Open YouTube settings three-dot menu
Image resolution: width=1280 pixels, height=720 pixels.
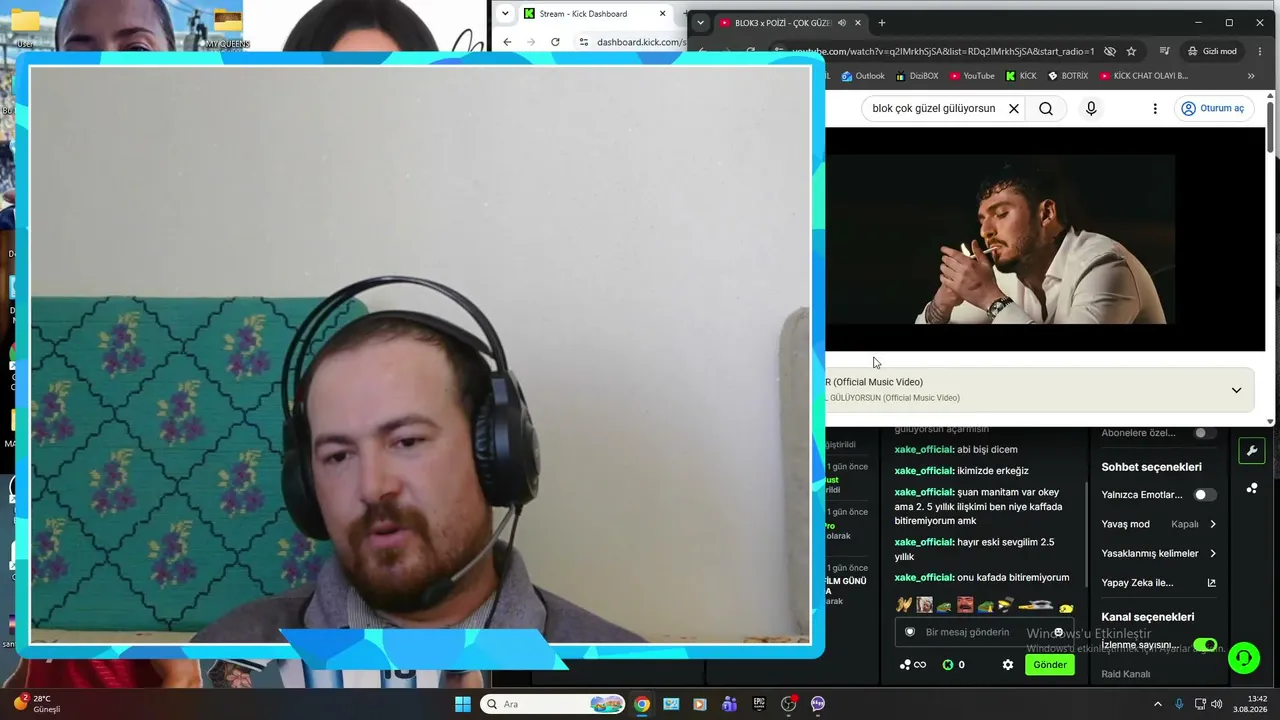click(1155, 109)
